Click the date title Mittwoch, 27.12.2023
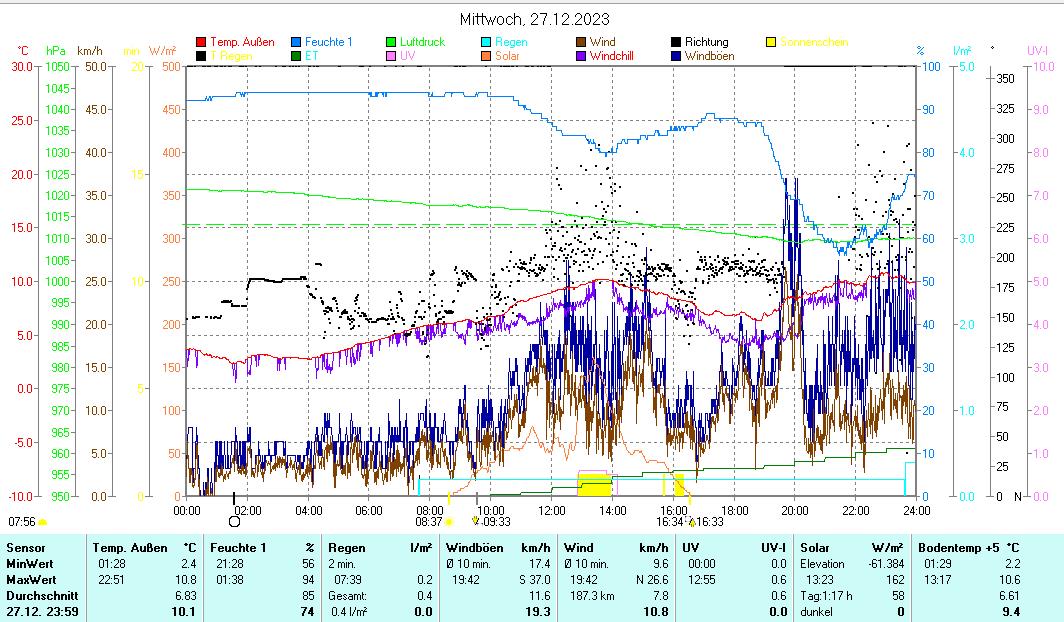 click(534, 19)
